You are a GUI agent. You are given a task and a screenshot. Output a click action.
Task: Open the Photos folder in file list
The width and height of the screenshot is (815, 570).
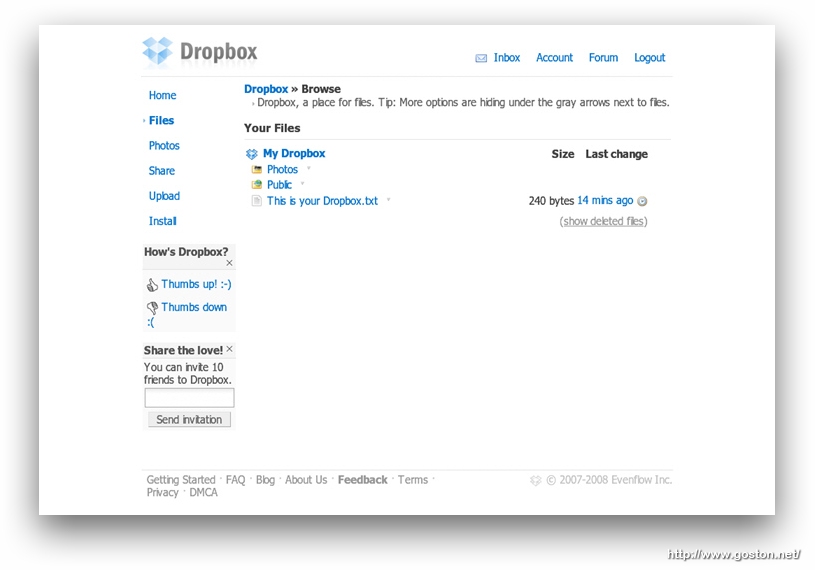282,170
